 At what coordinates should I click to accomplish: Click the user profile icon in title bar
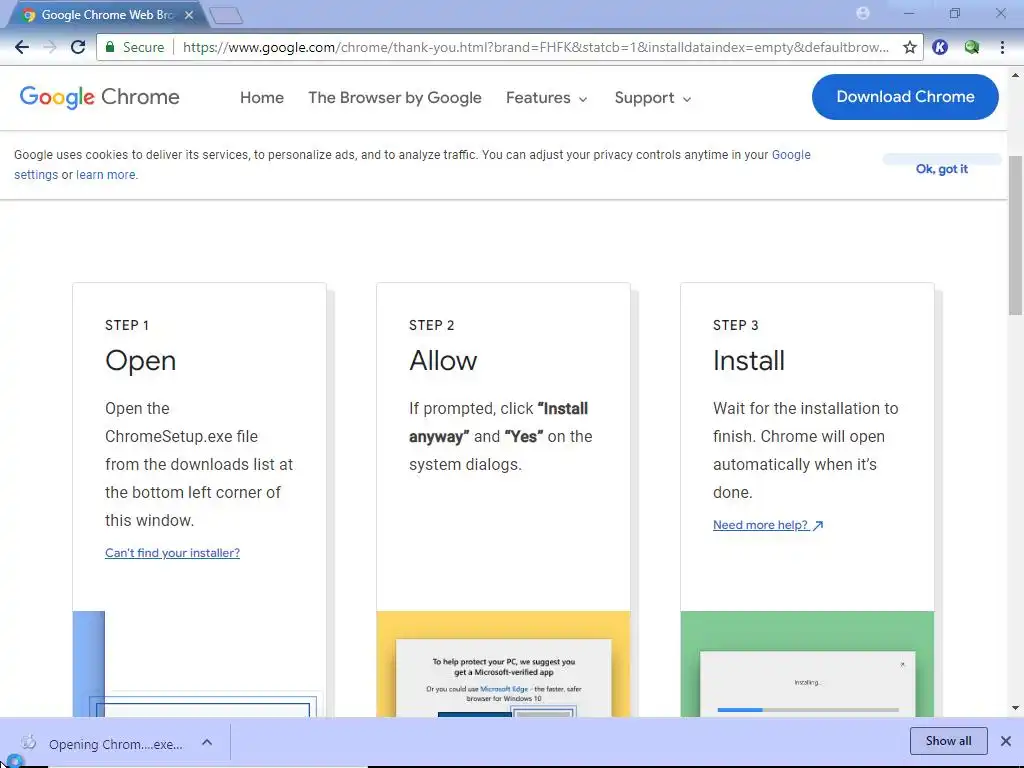863,13
